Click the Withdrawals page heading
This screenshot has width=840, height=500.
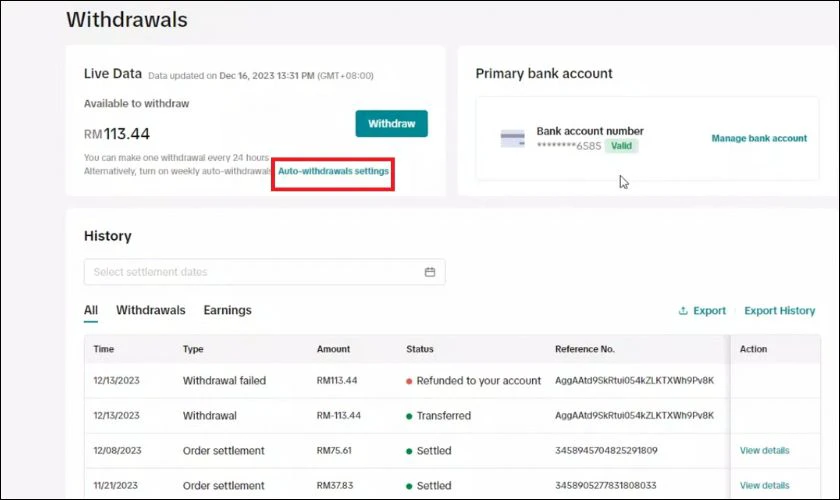tap(127, 20)
